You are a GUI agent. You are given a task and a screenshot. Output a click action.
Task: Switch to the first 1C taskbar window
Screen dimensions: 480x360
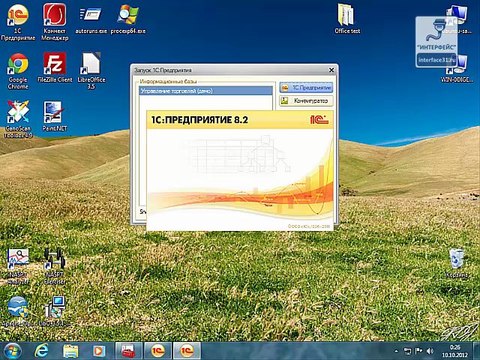[158, 351]
